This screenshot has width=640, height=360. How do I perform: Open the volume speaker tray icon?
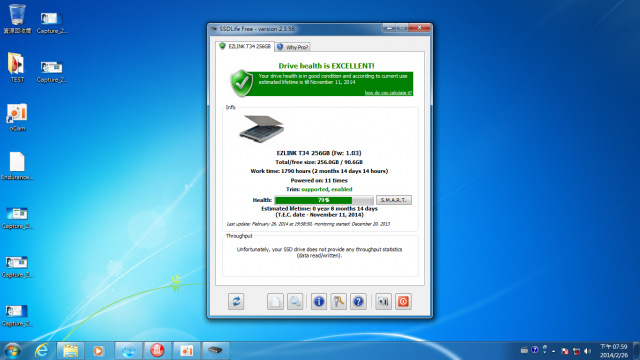coord(587,351)
